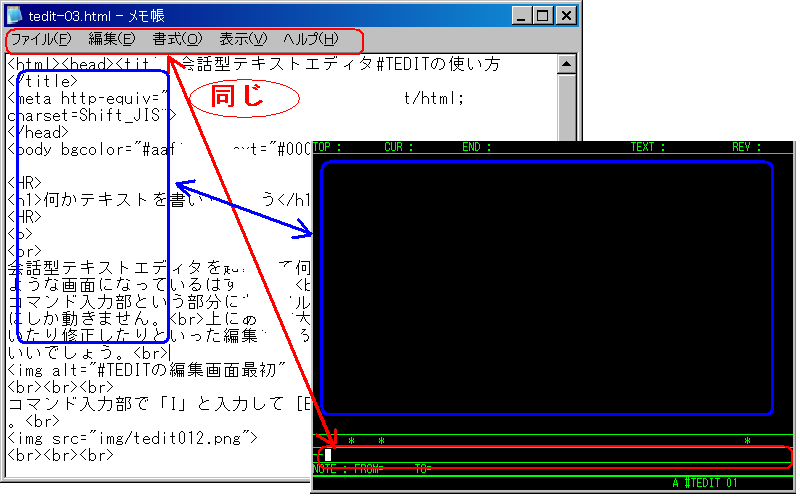This screenshot has width=800, height=500.
Task: Click the TEXT field in the TEDIT header
Action: tap(647, 147)
